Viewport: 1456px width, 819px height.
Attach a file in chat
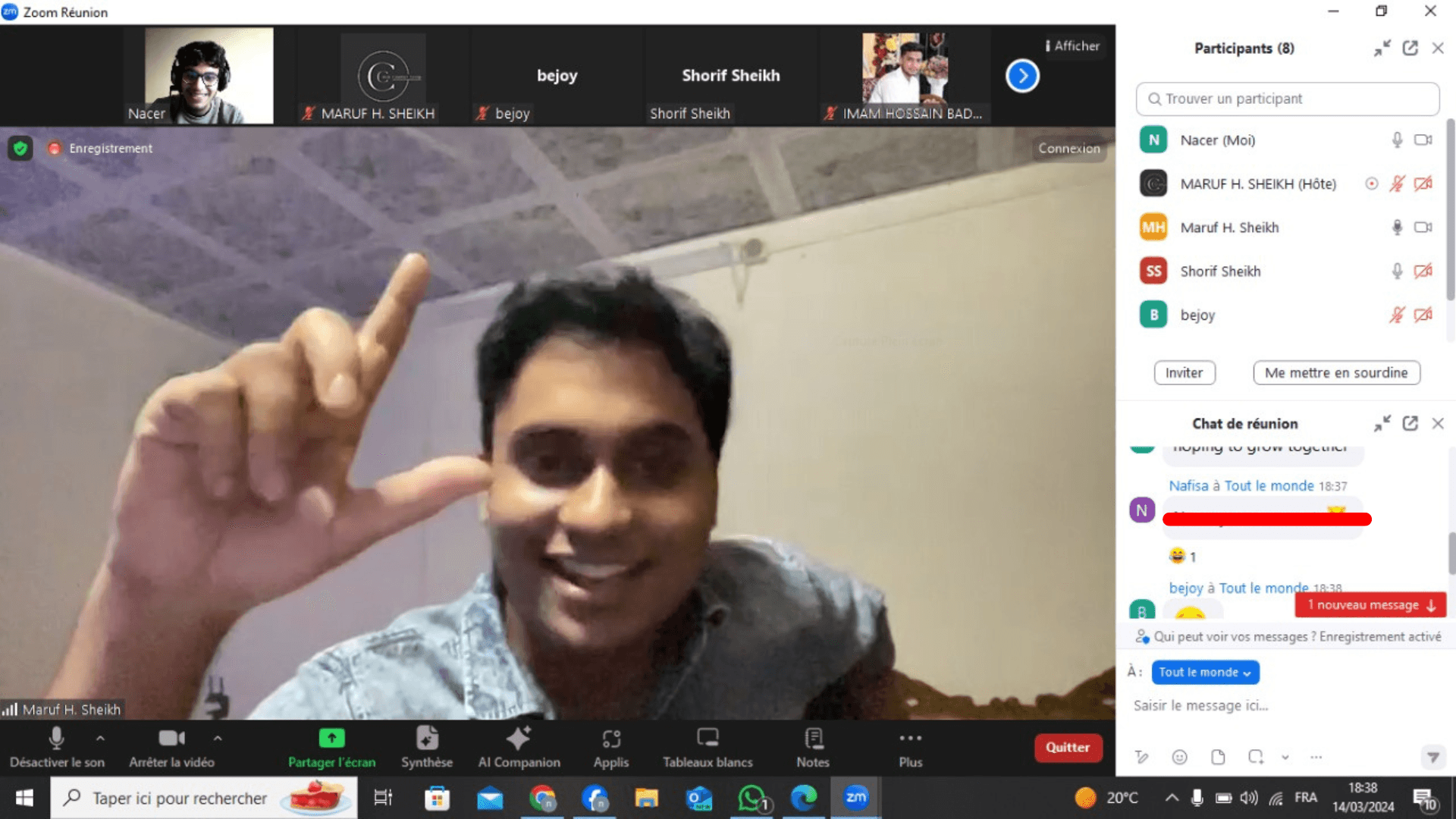1218,757
